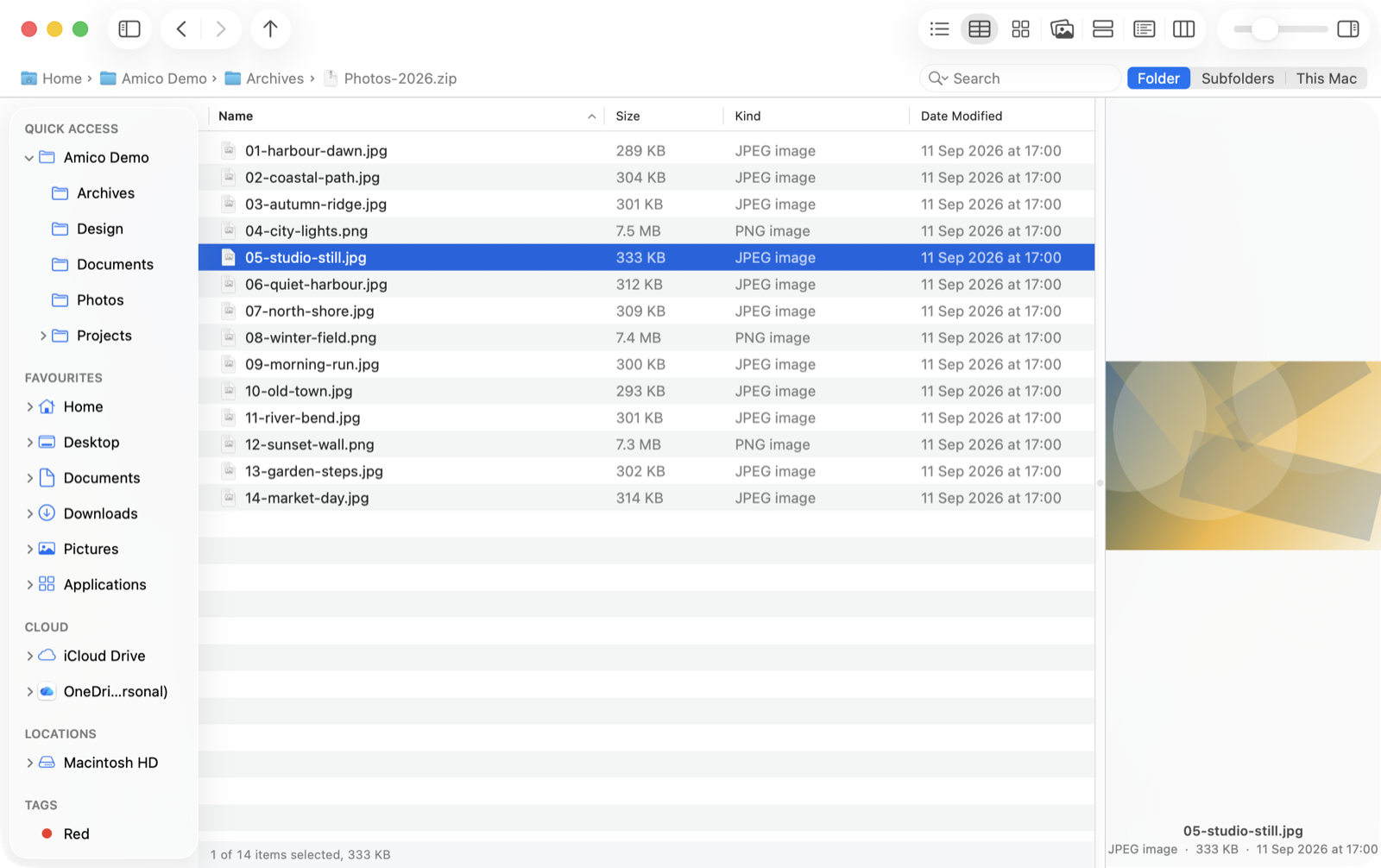Open Amico Demo in the path bar
The image size is (1381, 868).
(154, 79)
